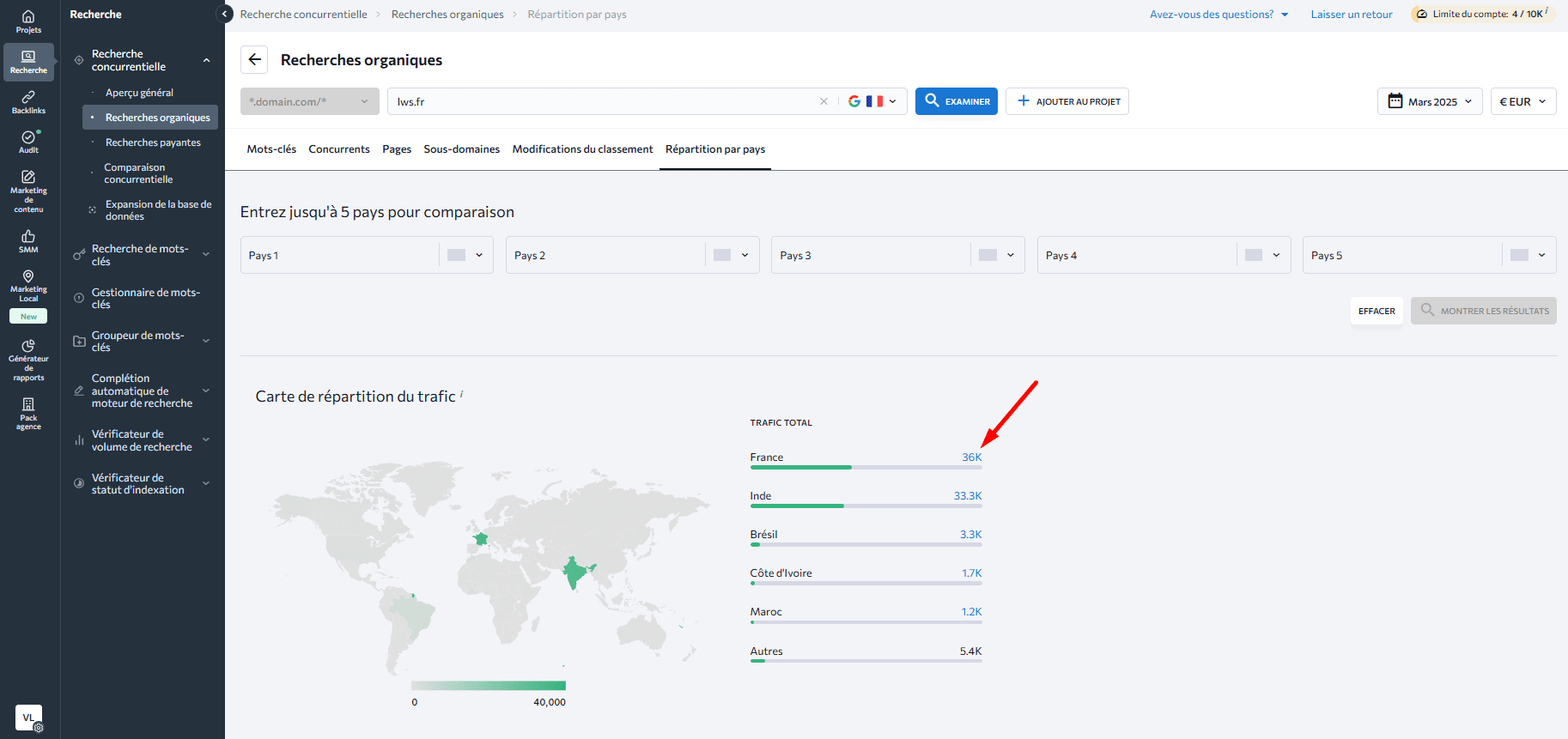Open the SMM thumbs-up icon
Image resolution: width=1568 pixels, height=739 pixels.
tap(28, 236)
